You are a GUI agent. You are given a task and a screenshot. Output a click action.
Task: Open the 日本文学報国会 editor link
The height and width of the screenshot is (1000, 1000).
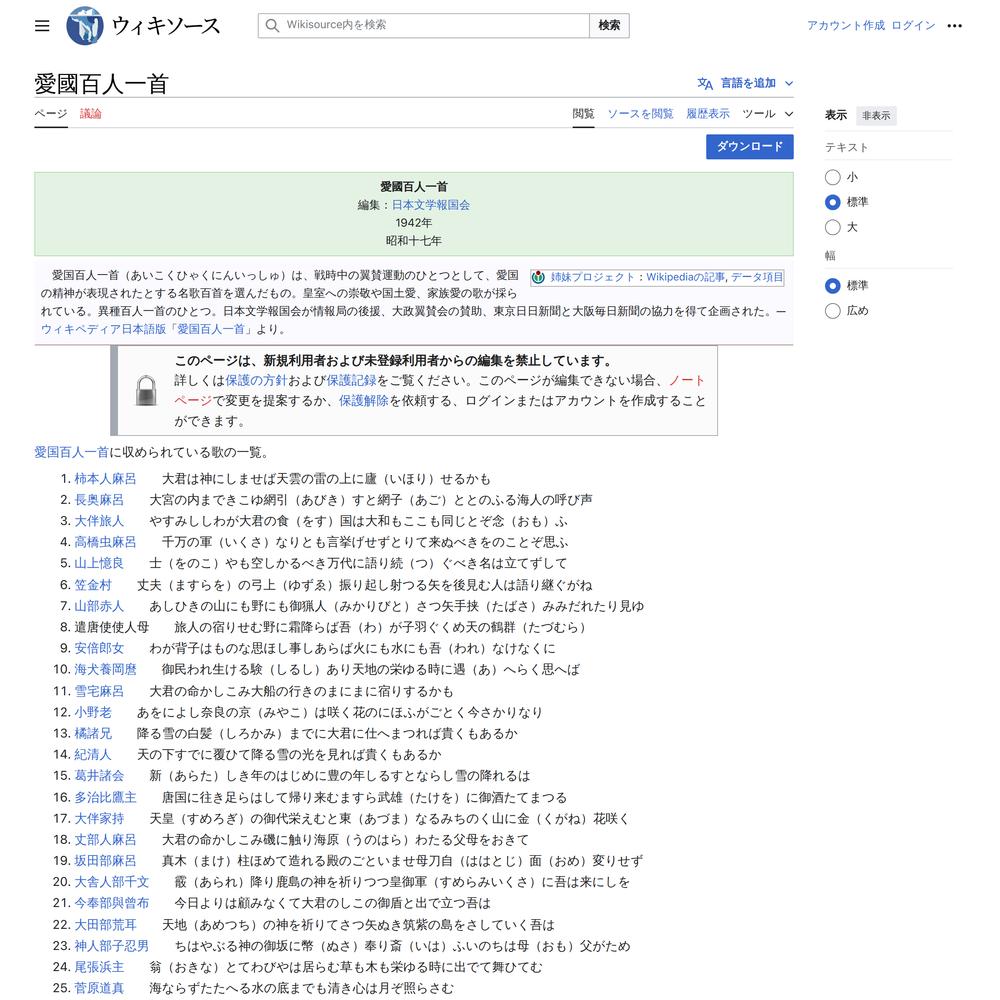pos(430,205)
